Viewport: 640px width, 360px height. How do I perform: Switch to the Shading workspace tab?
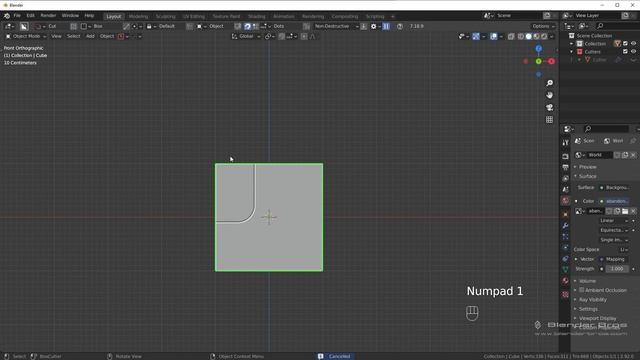click(x=257, y=16)
